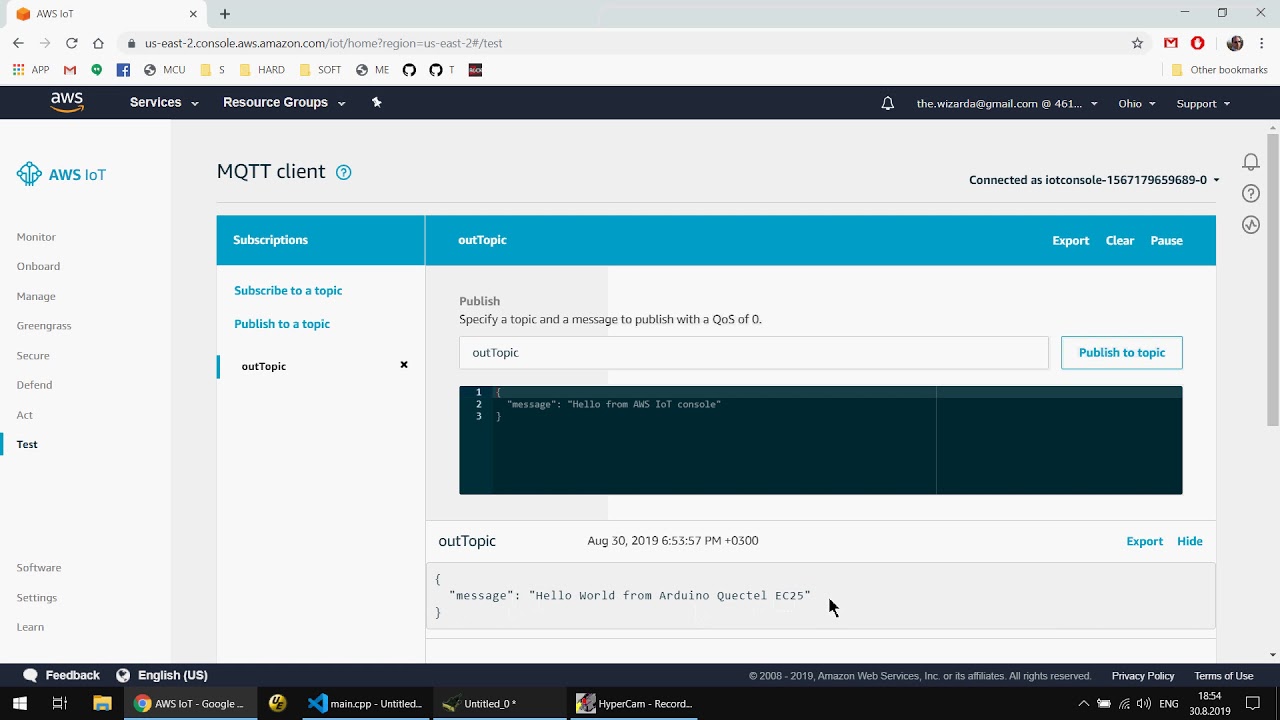The height and width of the screenshot is (720, 1280).
Task: Expand the Support dropdown menu
Action: click(1203, 103)
